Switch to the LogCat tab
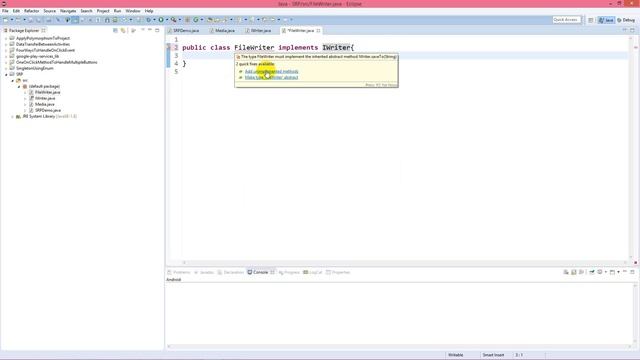The width and height of the screenshot is (640, 360). (313, 272)
